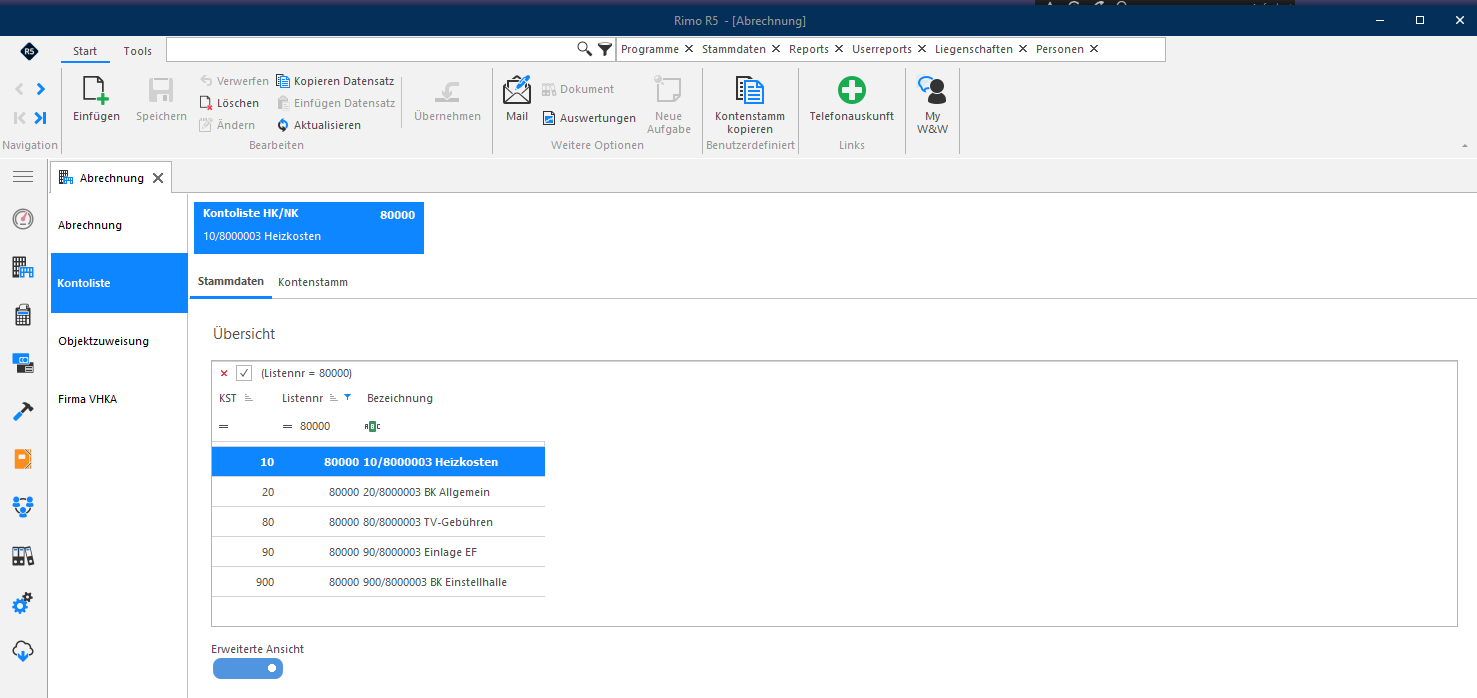Open Telefonauskunft green plus icon
The height and width of the screenshot is (698, 1477).
(851, 90)
